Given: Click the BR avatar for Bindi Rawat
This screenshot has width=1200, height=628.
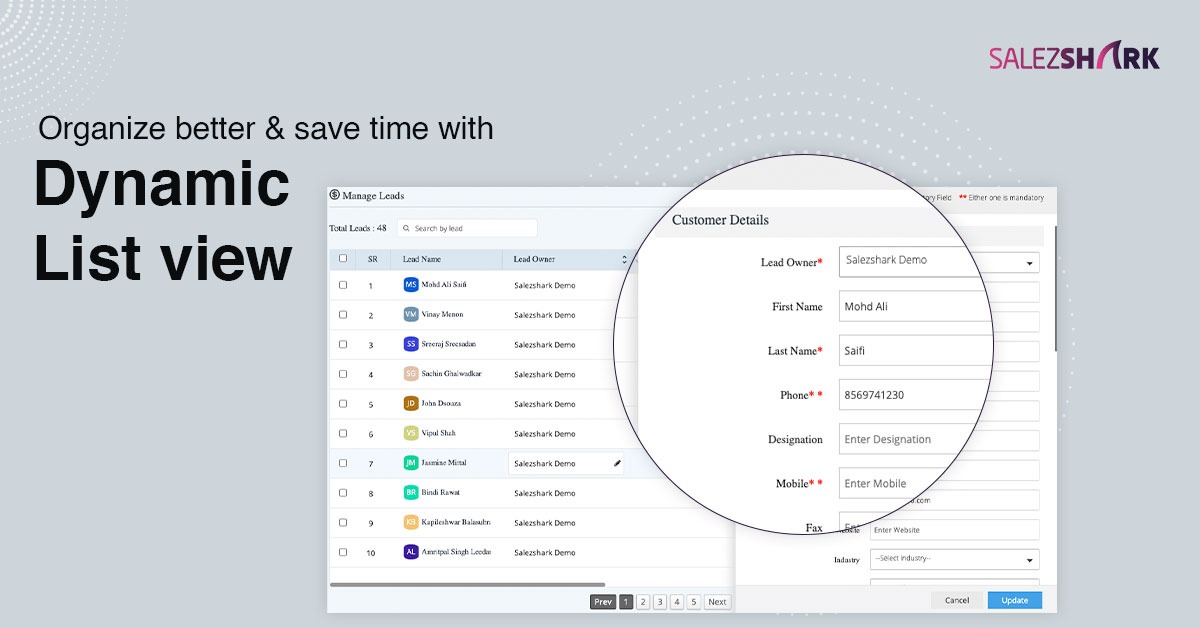Looking at the screenshot, I should (x=410, y=492).
